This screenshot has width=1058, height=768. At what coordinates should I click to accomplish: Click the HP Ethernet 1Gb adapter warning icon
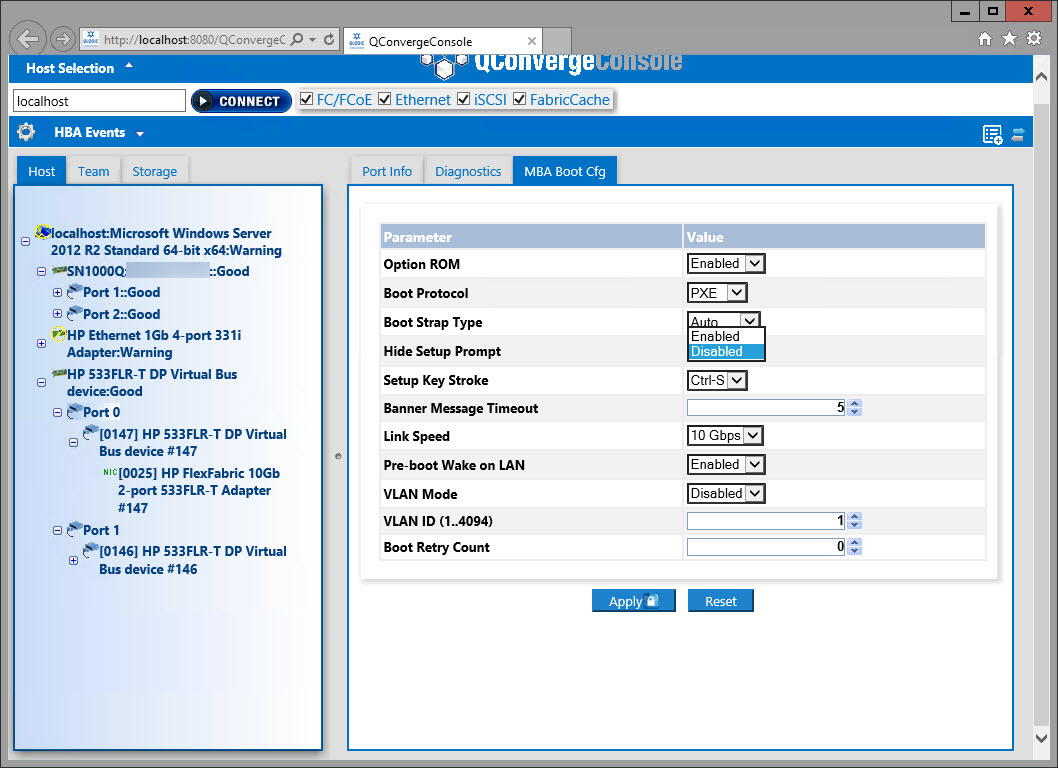tap(58, 335)
